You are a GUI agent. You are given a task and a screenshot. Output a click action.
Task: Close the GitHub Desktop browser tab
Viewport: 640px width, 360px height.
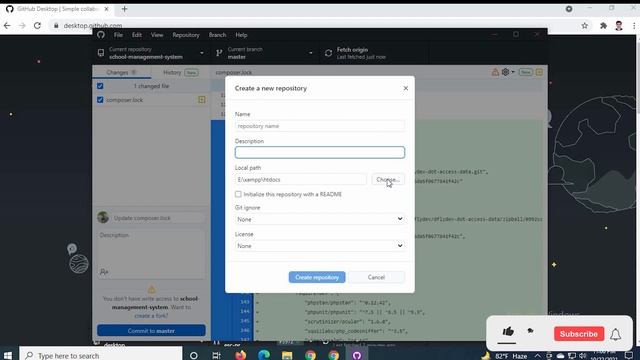[x=107, y=9]
